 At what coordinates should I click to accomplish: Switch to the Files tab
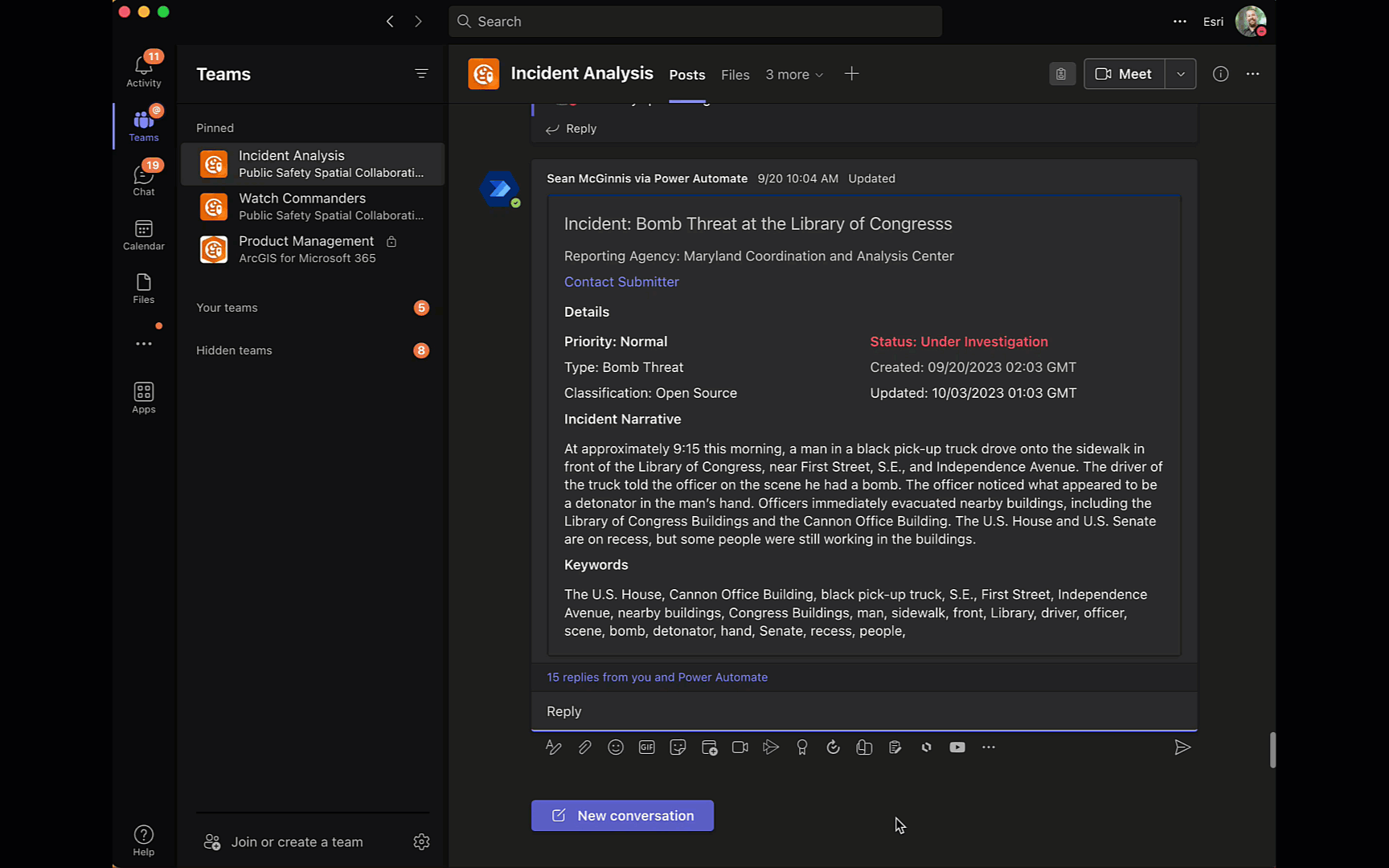coord(735,75)
